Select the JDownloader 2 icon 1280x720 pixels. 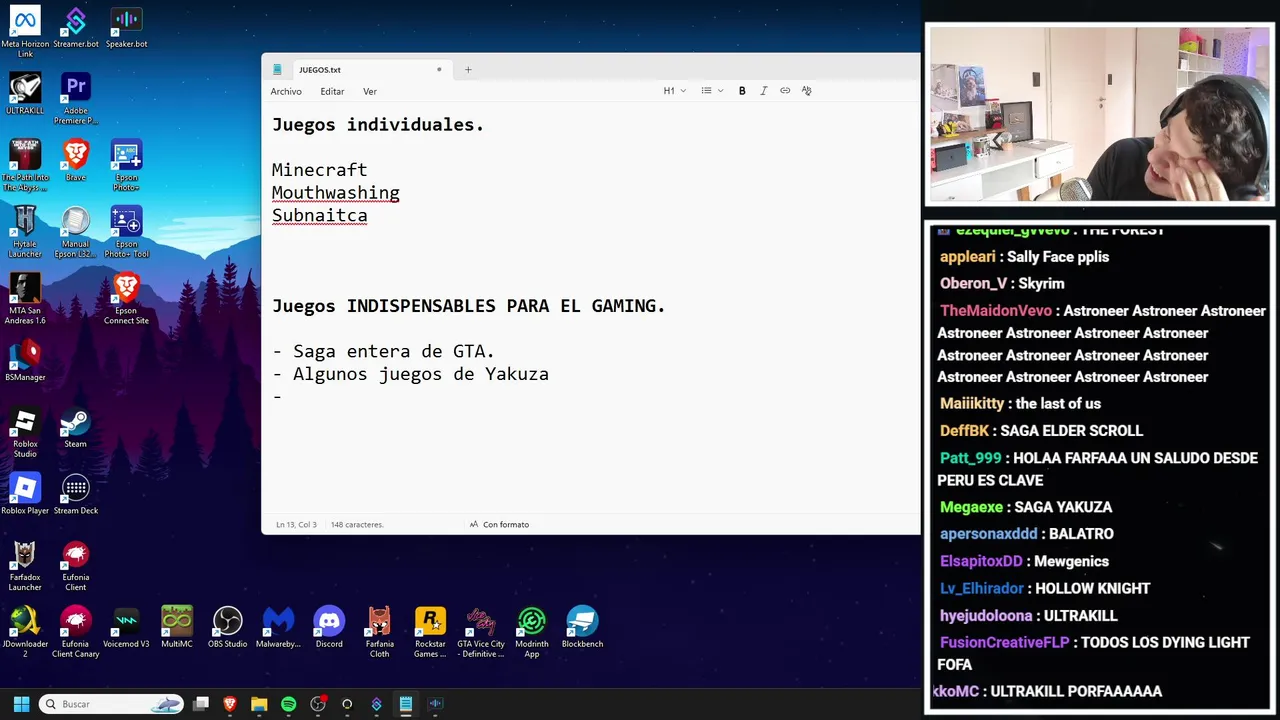[x=25, y=632]
